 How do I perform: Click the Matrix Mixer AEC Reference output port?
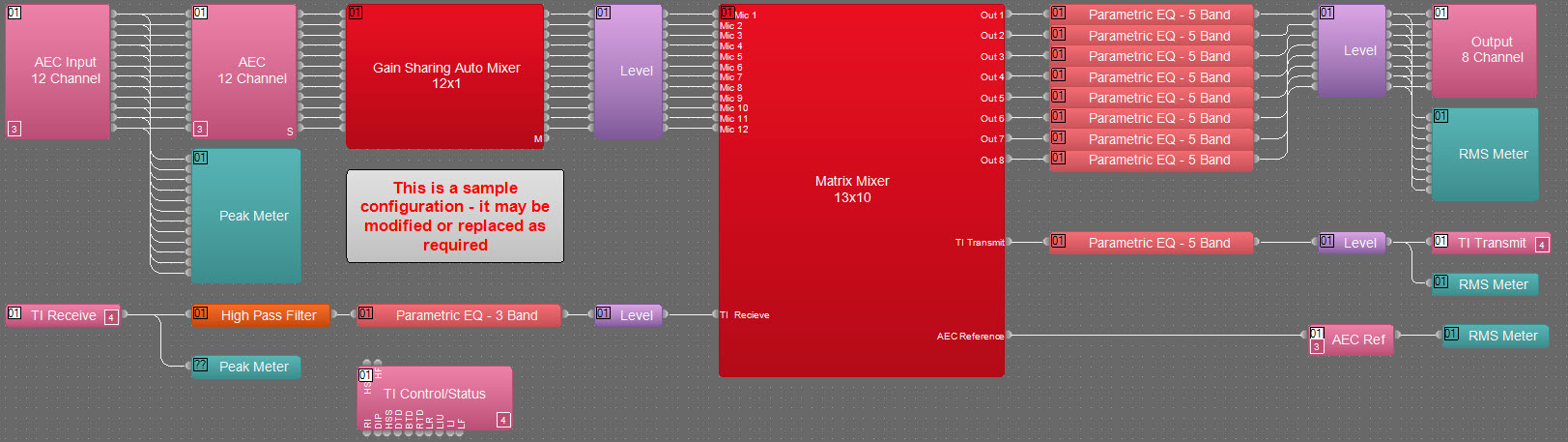coord(1008,336)
